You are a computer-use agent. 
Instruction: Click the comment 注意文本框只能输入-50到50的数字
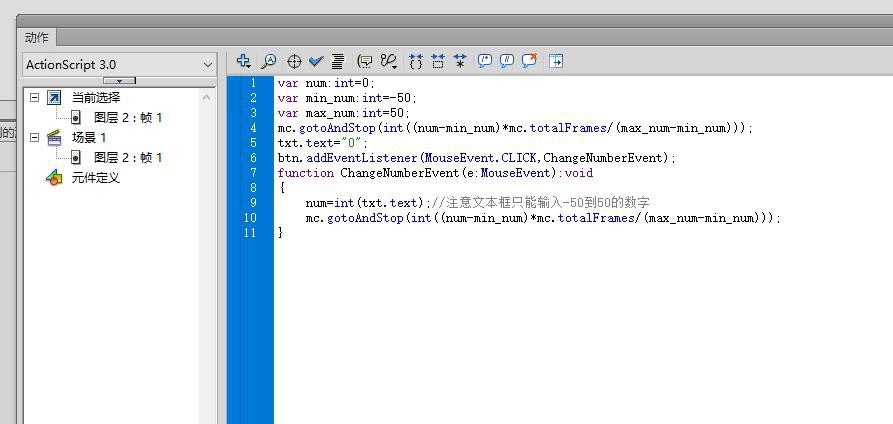click(541, 202)
